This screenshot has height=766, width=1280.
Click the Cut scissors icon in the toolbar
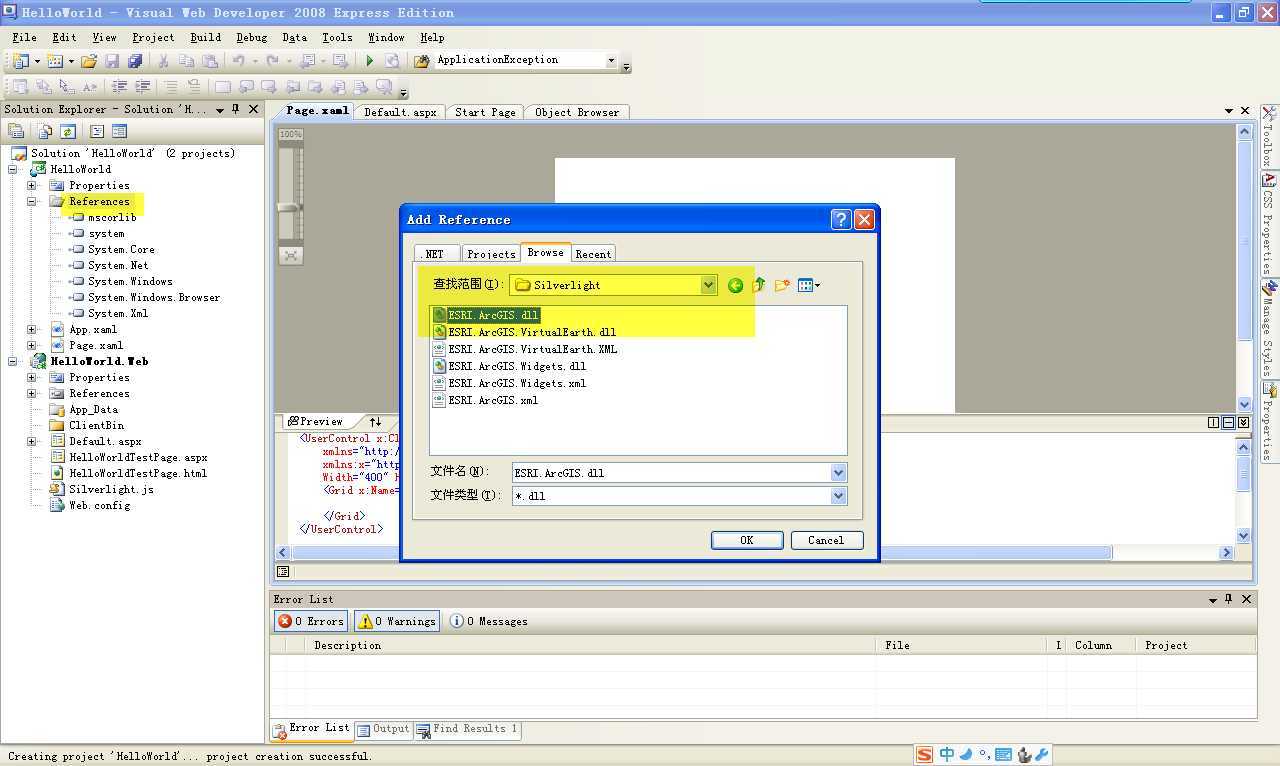click(x=163, y=61)
